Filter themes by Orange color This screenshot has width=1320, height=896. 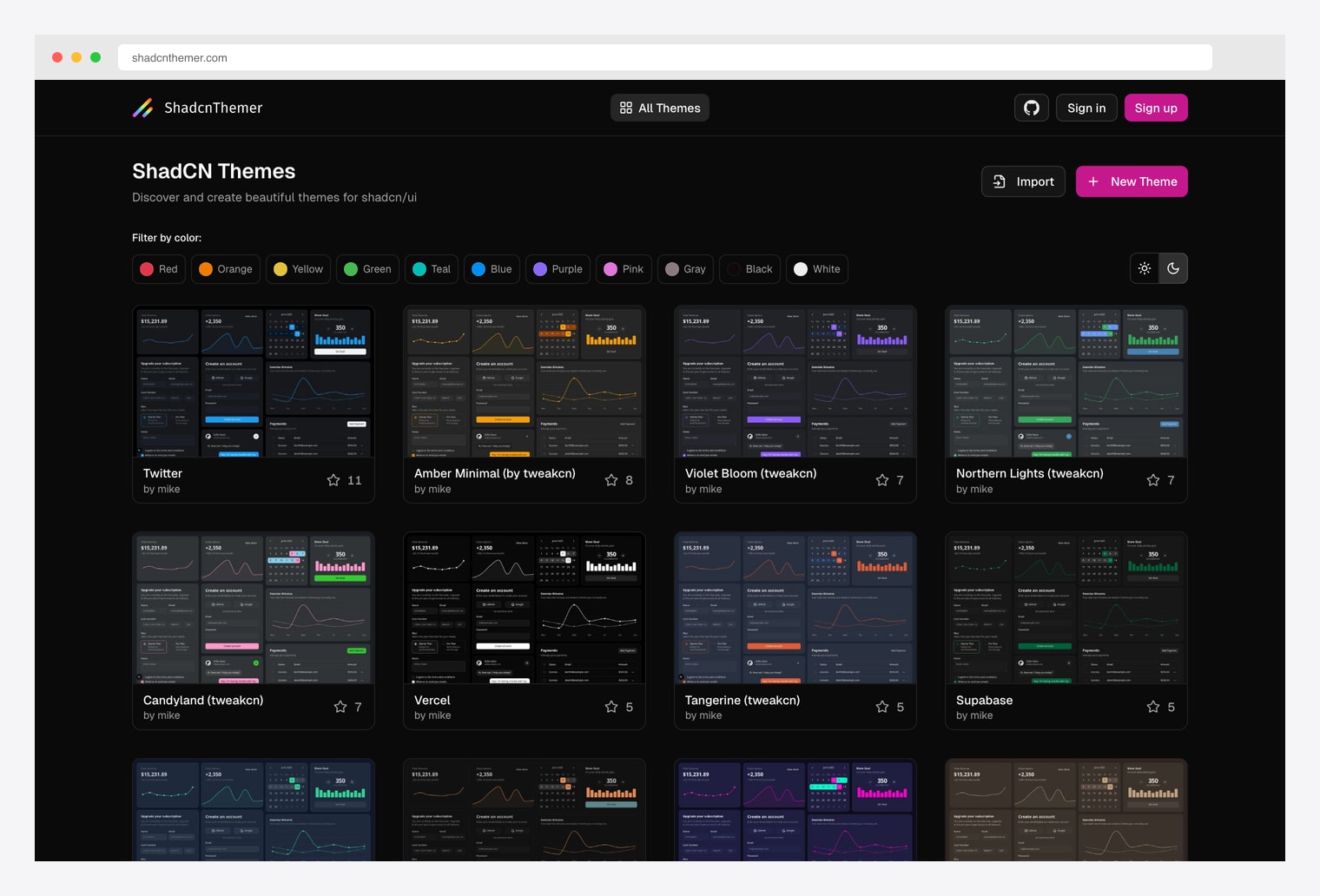pos(226,269)
